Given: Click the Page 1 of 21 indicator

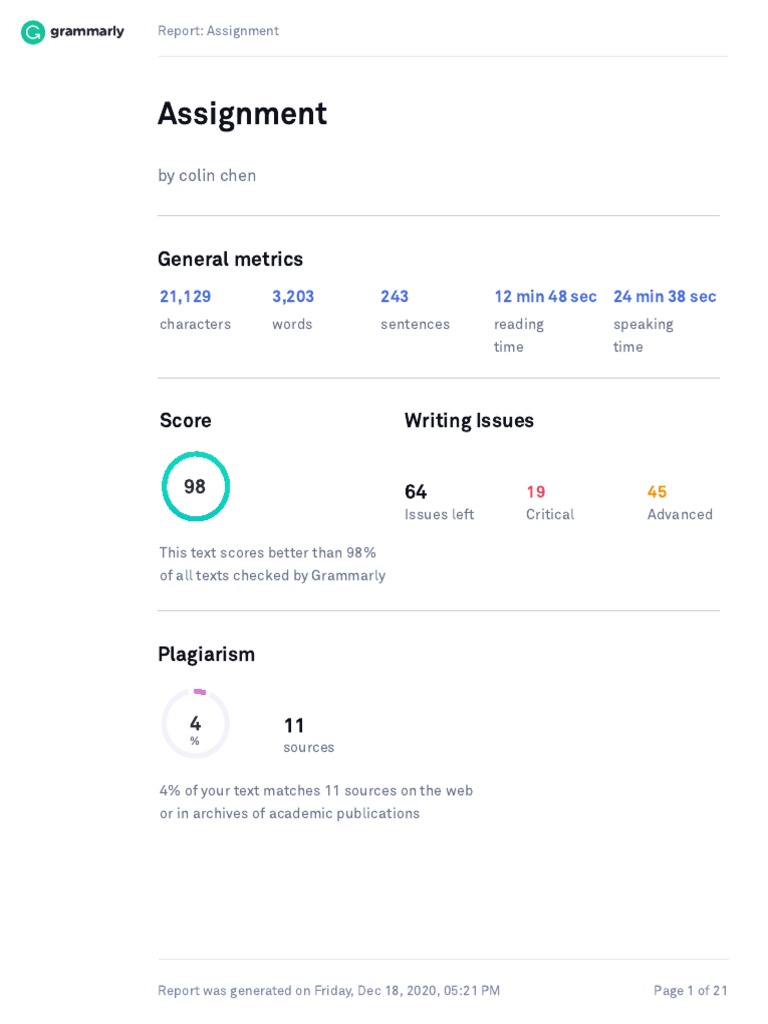Looking at the screenshot, I should coord(690,991).
